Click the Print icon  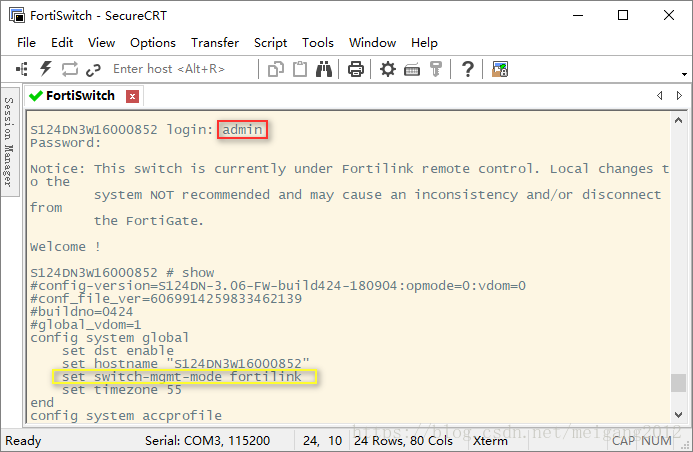coord(356,69)
